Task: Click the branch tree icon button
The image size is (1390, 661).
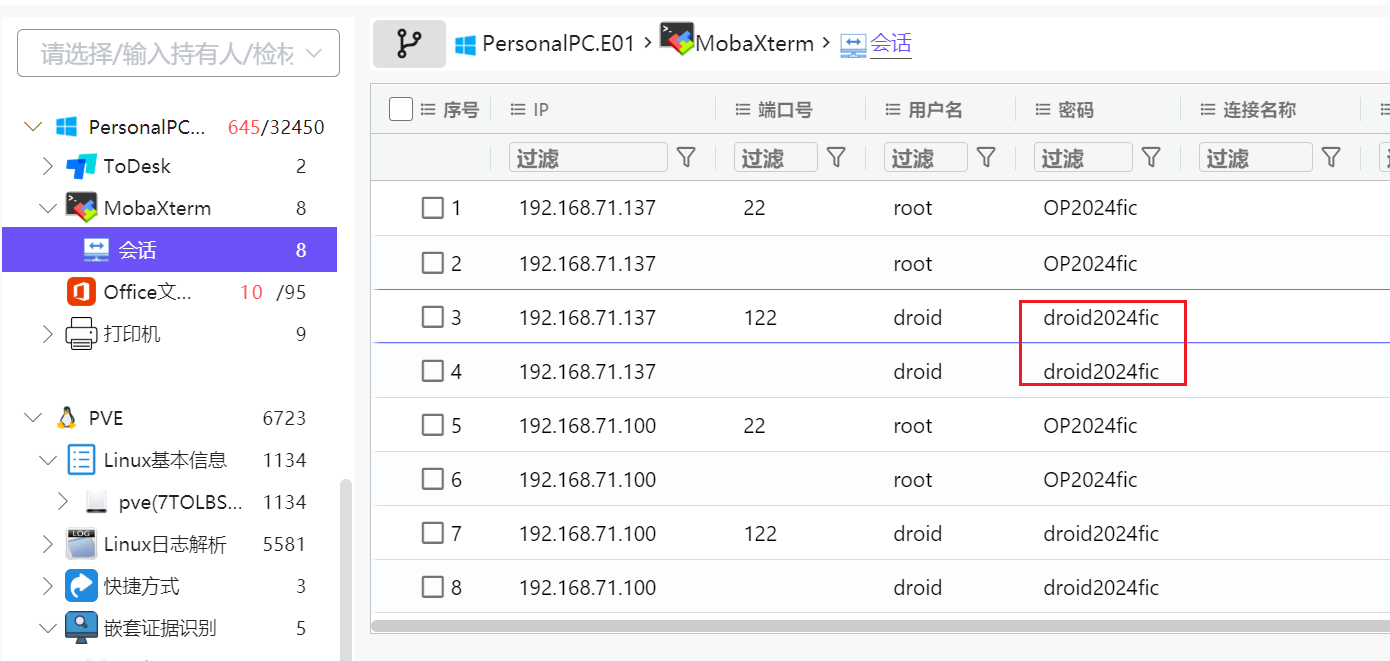Action: (409, 44)
